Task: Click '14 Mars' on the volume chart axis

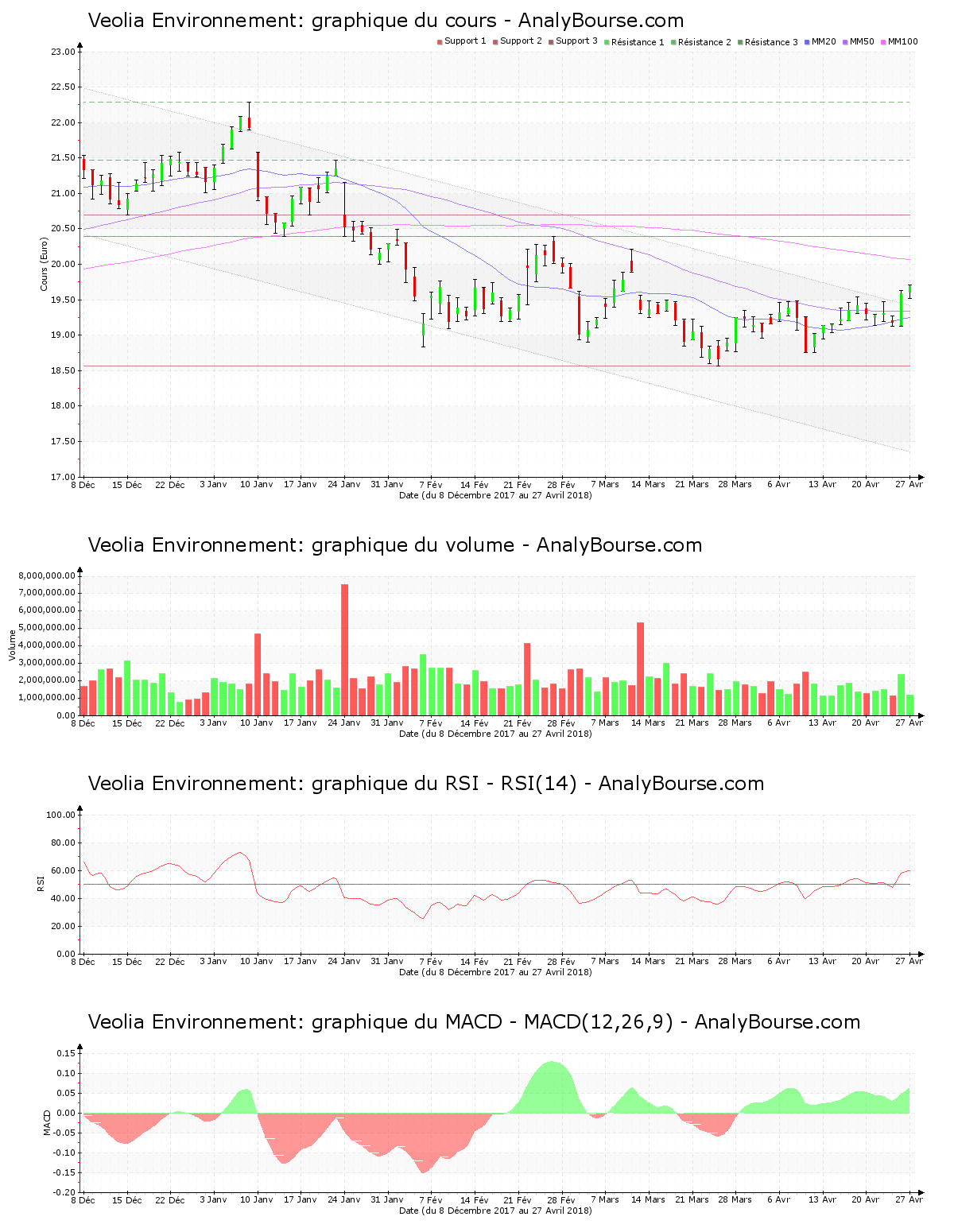Action: coord(649,723)
